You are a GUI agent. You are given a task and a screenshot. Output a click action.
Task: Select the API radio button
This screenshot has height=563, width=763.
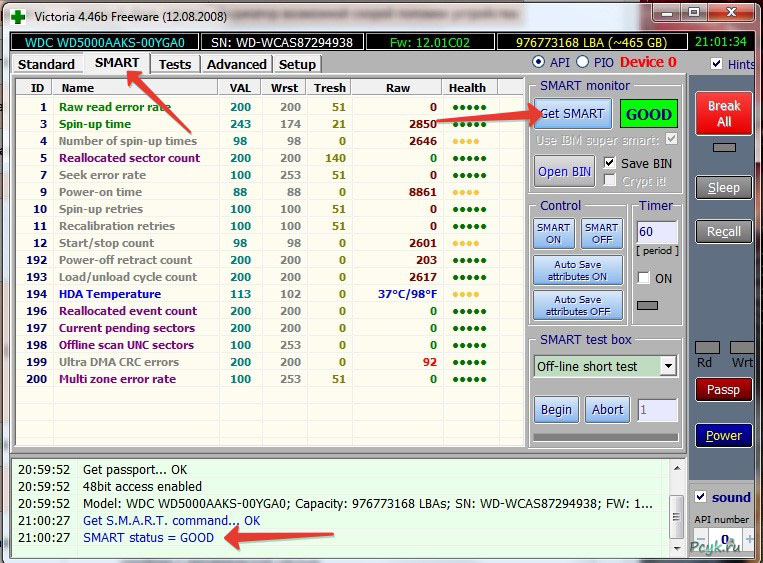539,62
